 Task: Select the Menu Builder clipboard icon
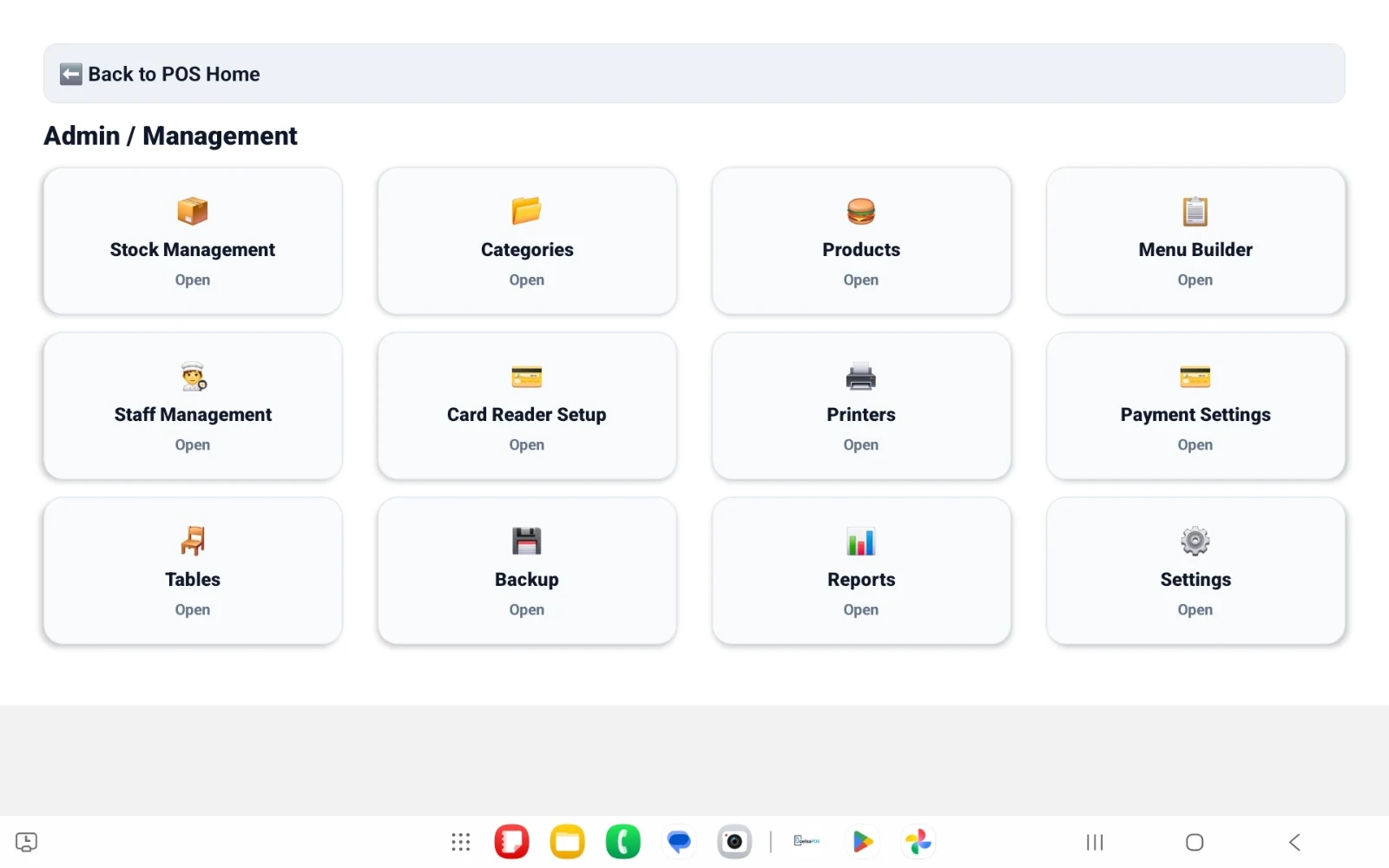1195,211
